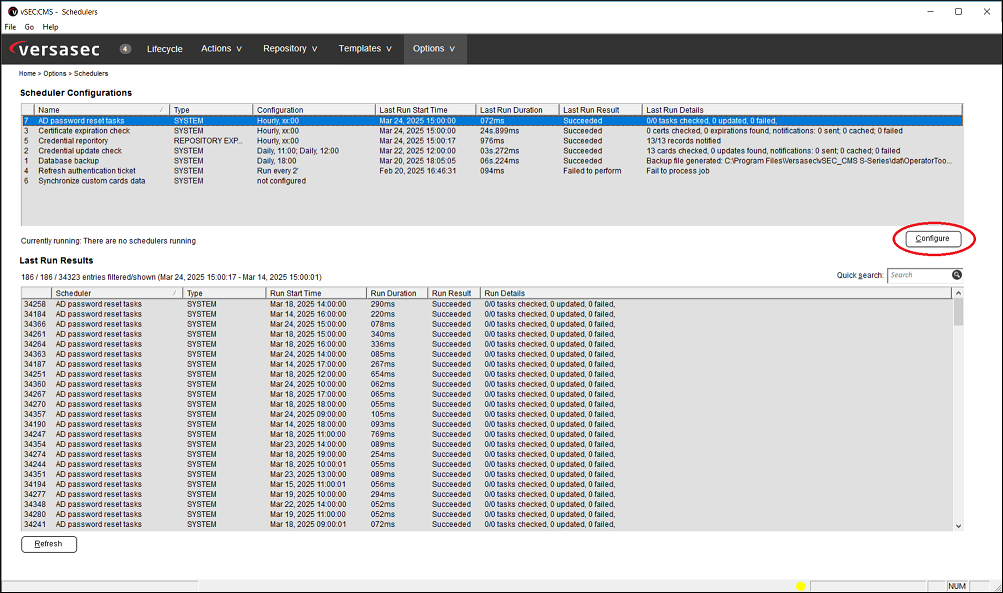Sort results by Run Result column
The image size is (1003, 593).
tap(454, 293)
